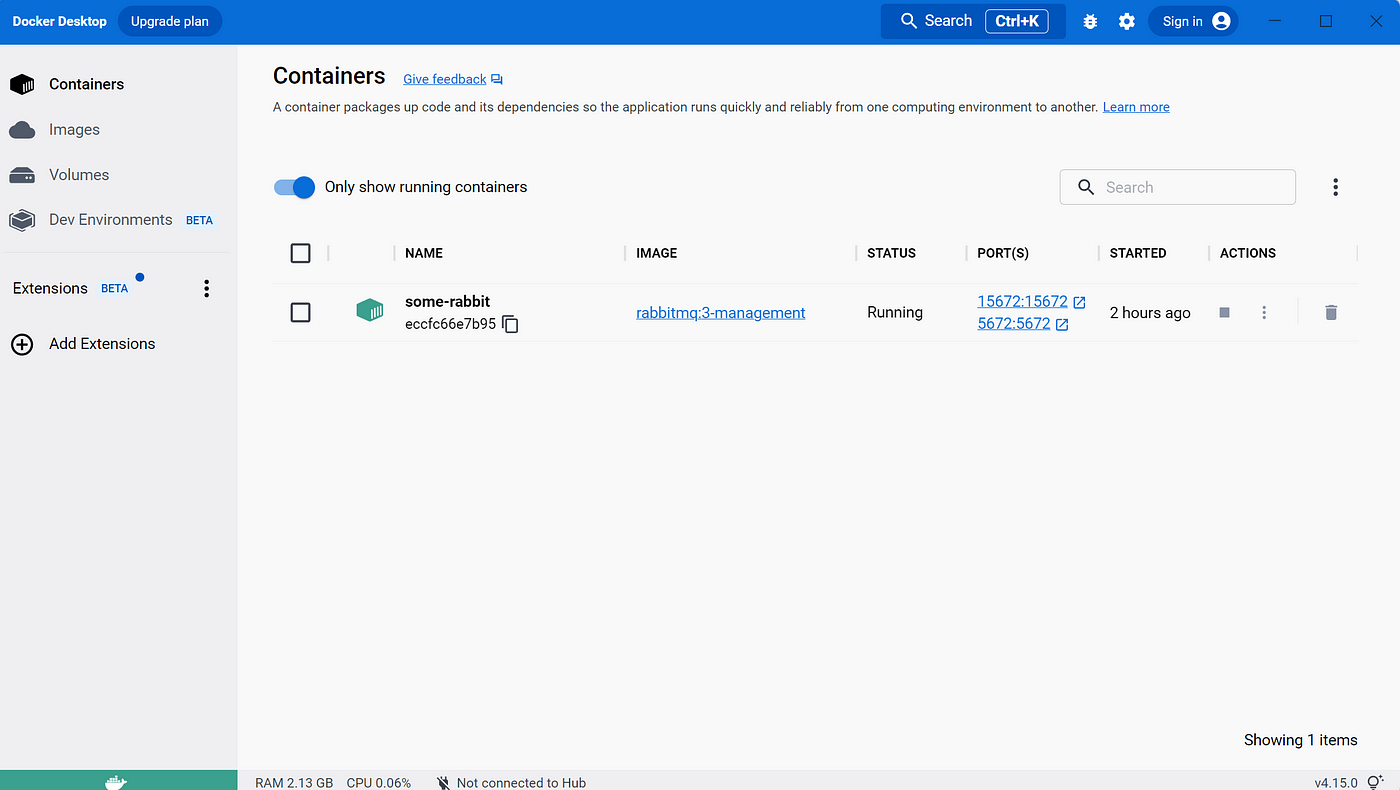
Task: Open the three-dot menu beside container search
Action: pyautogui.click(x=1335, y=187)
